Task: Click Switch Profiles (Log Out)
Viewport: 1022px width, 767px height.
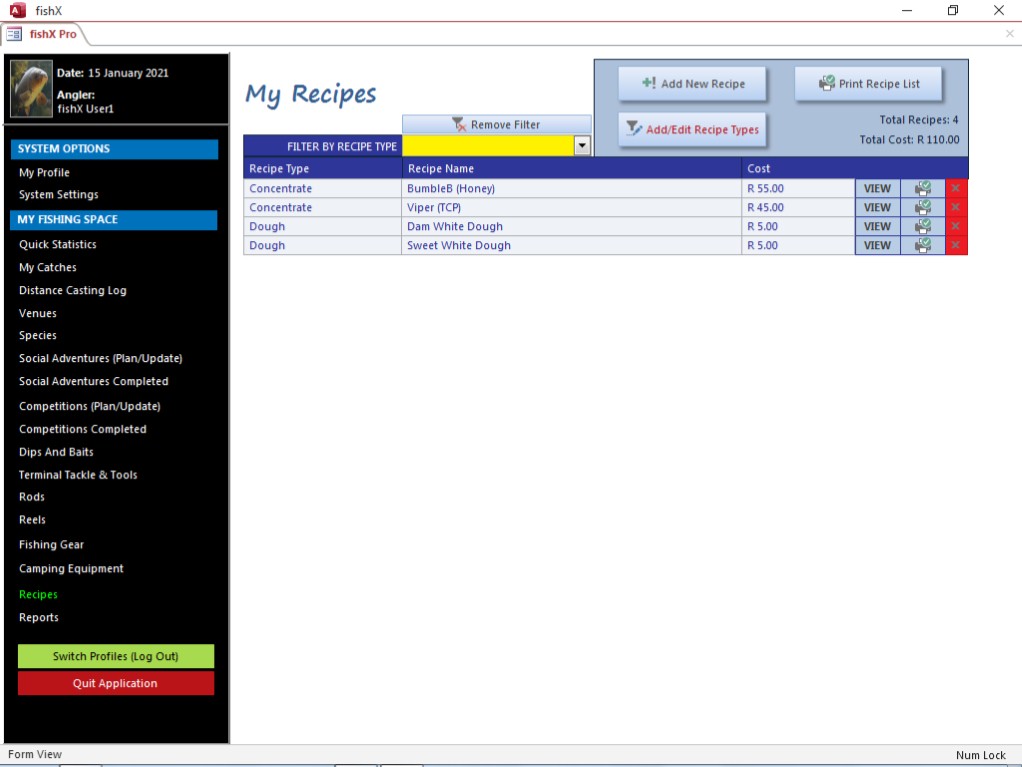Action: [x=116, y=656]
